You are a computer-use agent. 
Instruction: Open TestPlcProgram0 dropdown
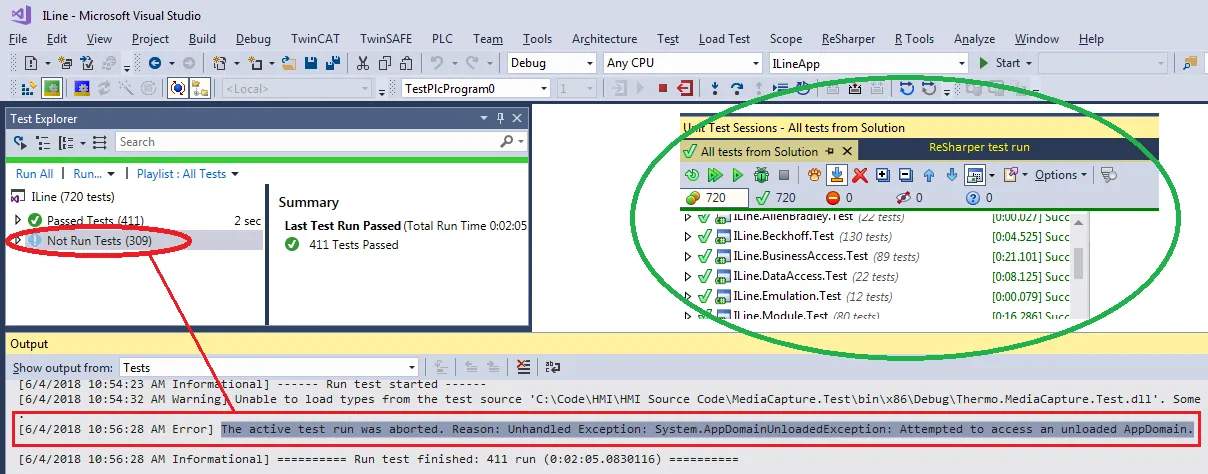click(476, 89)
